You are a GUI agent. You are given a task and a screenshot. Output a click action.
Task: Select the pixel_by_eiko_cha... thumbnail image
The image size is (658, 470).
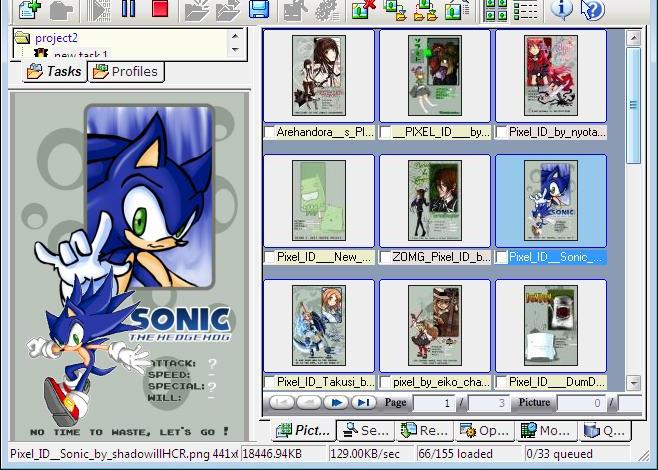coord(435,326)
